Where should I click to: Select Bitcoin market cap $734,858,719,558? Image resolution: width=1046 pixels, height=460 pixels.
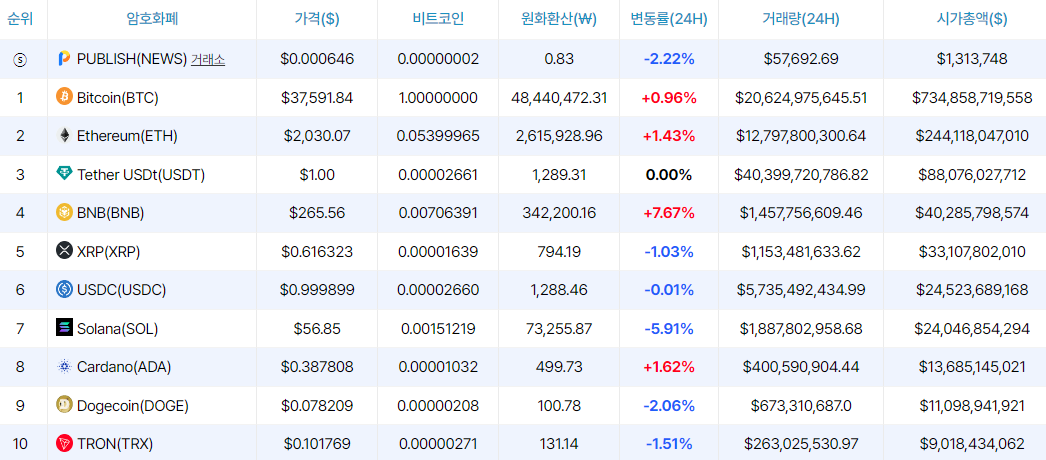click(972, 98)
